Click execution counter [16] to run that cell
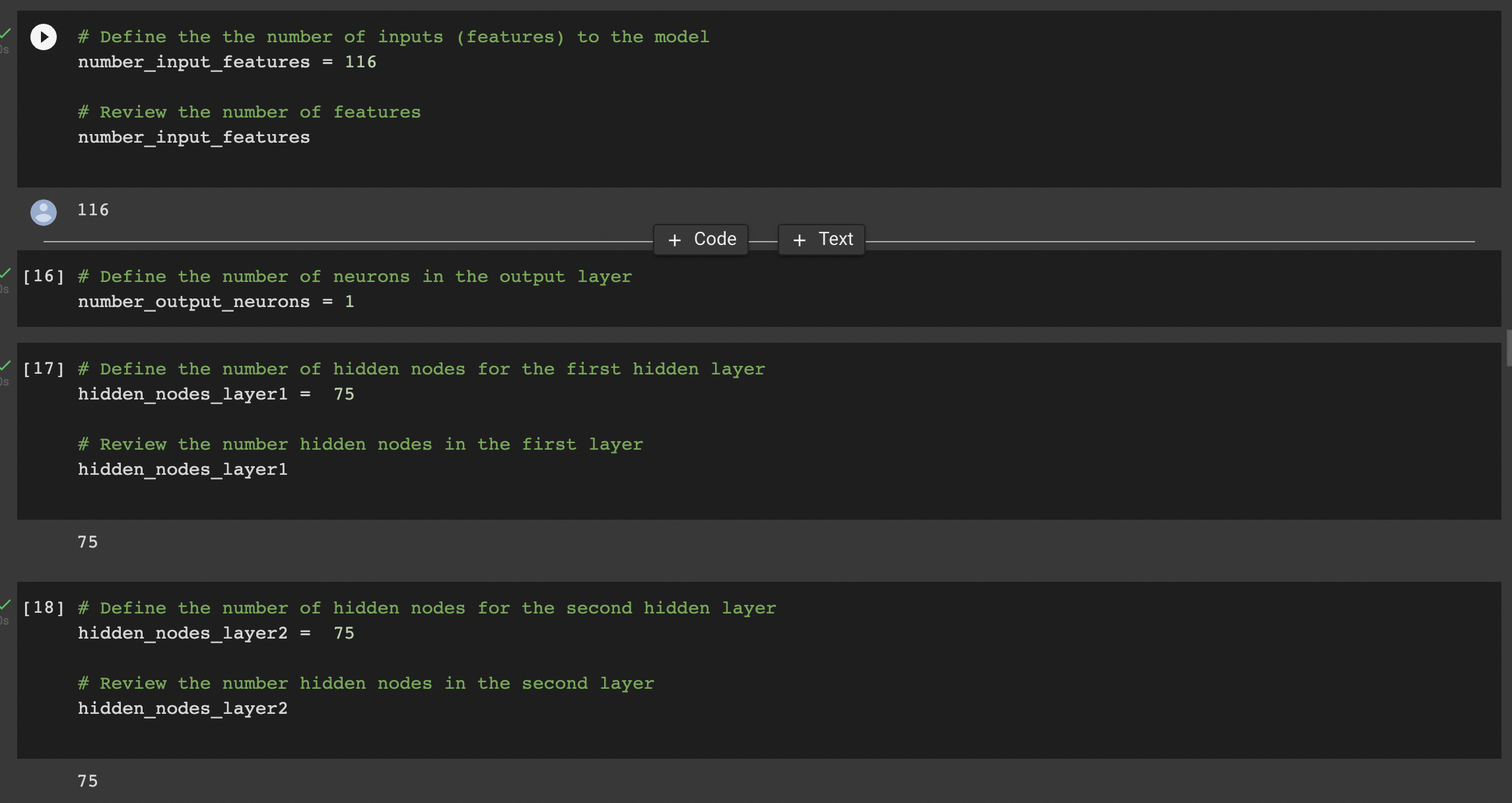Screen dimensions: 1512x803 [43, 276]
